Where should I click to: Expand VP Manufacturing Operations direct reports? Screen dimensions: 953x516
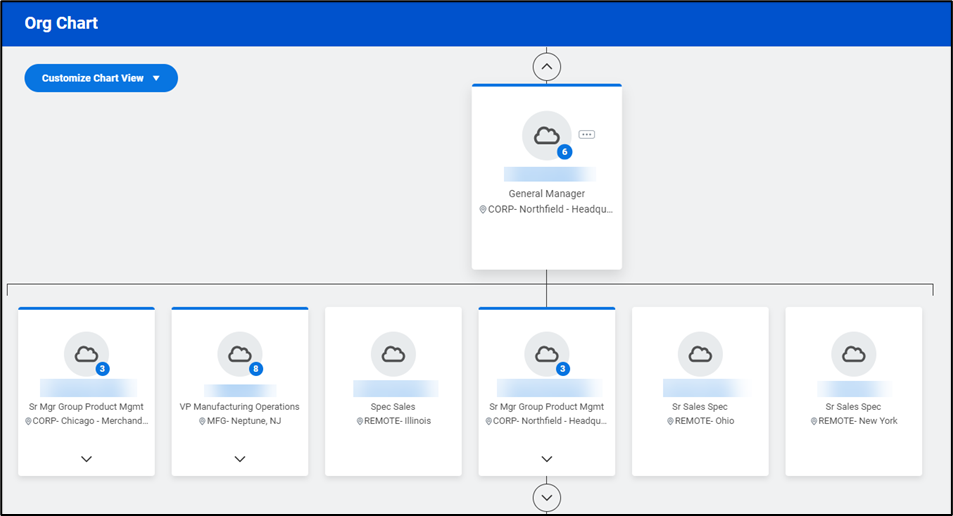tap(239, 459)
